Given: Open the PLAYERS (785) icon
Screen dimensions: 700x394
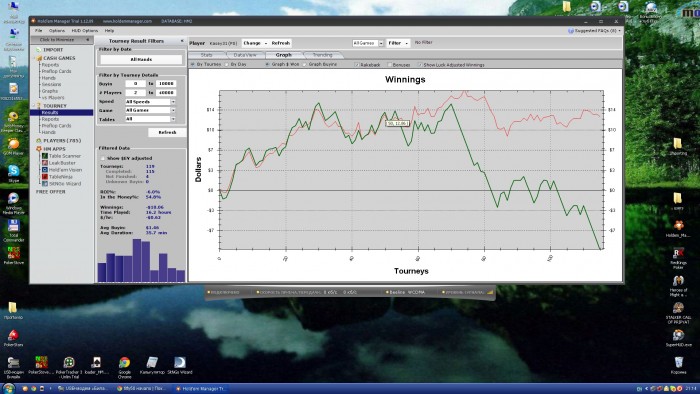Looking at the screenshot, I should [39, 141].
